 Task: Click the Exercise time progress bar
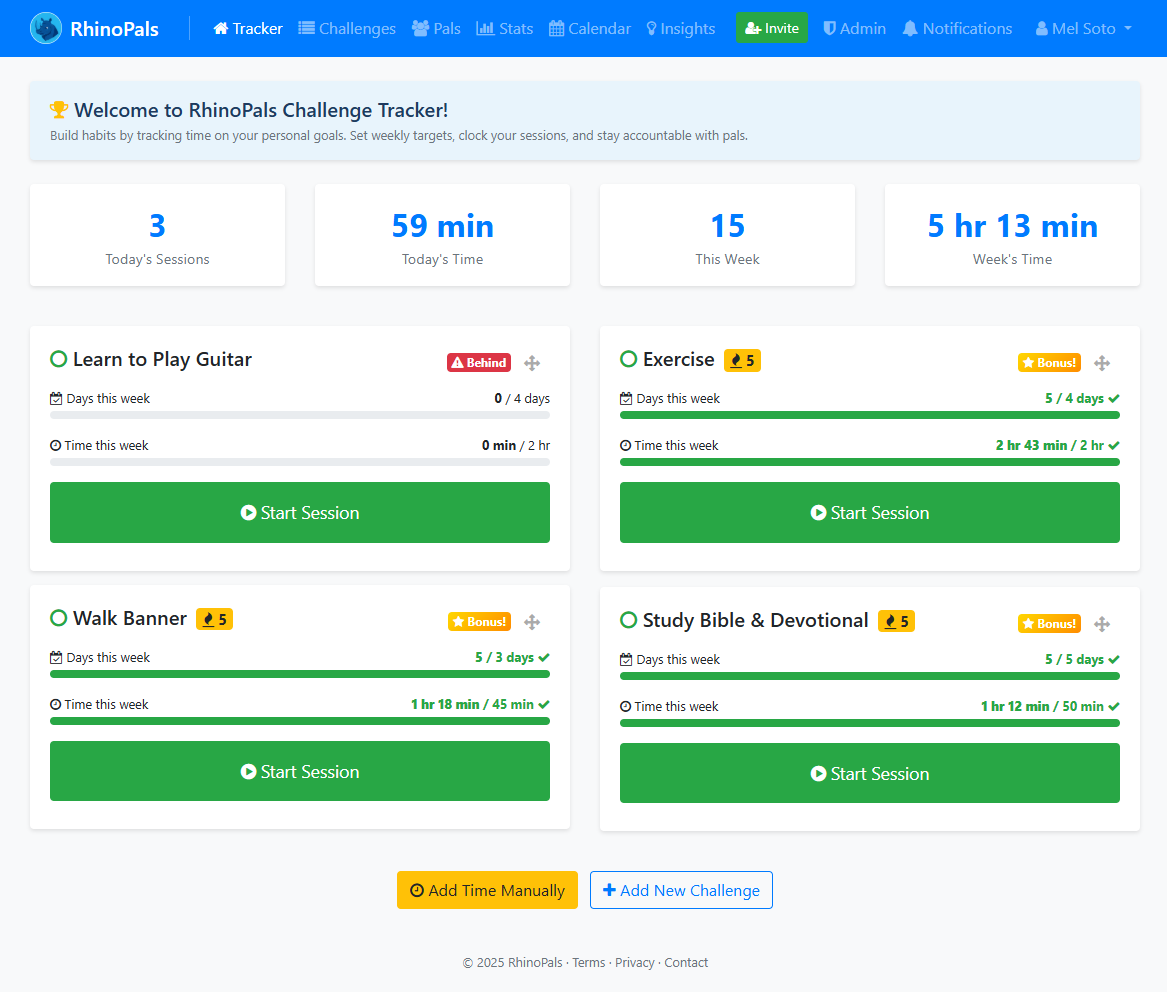click(869, 463)
